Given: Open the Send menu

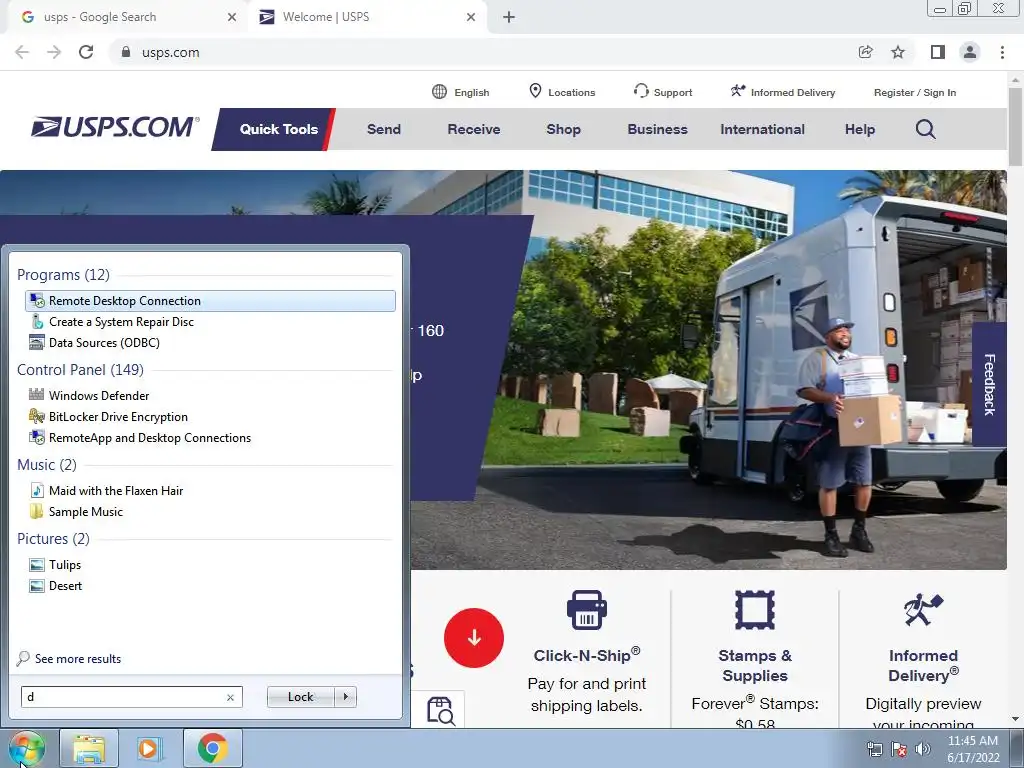Looking at the screenshot, I should point(384,129).
